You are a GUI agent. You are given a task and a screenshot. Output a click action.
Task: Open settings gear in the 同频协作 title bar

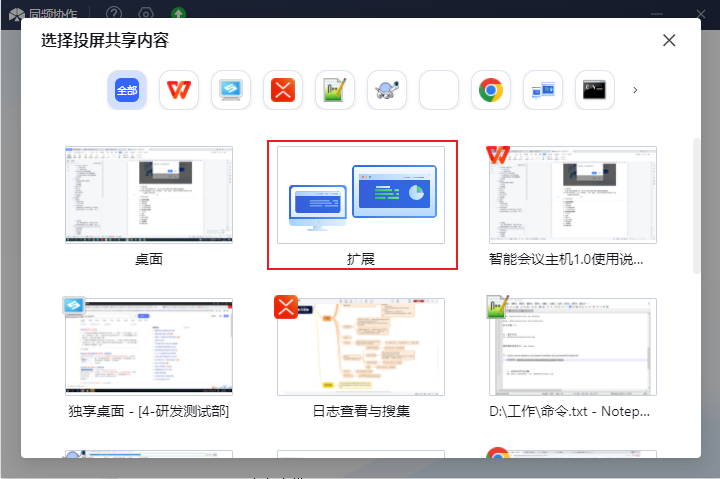(146, 13)
